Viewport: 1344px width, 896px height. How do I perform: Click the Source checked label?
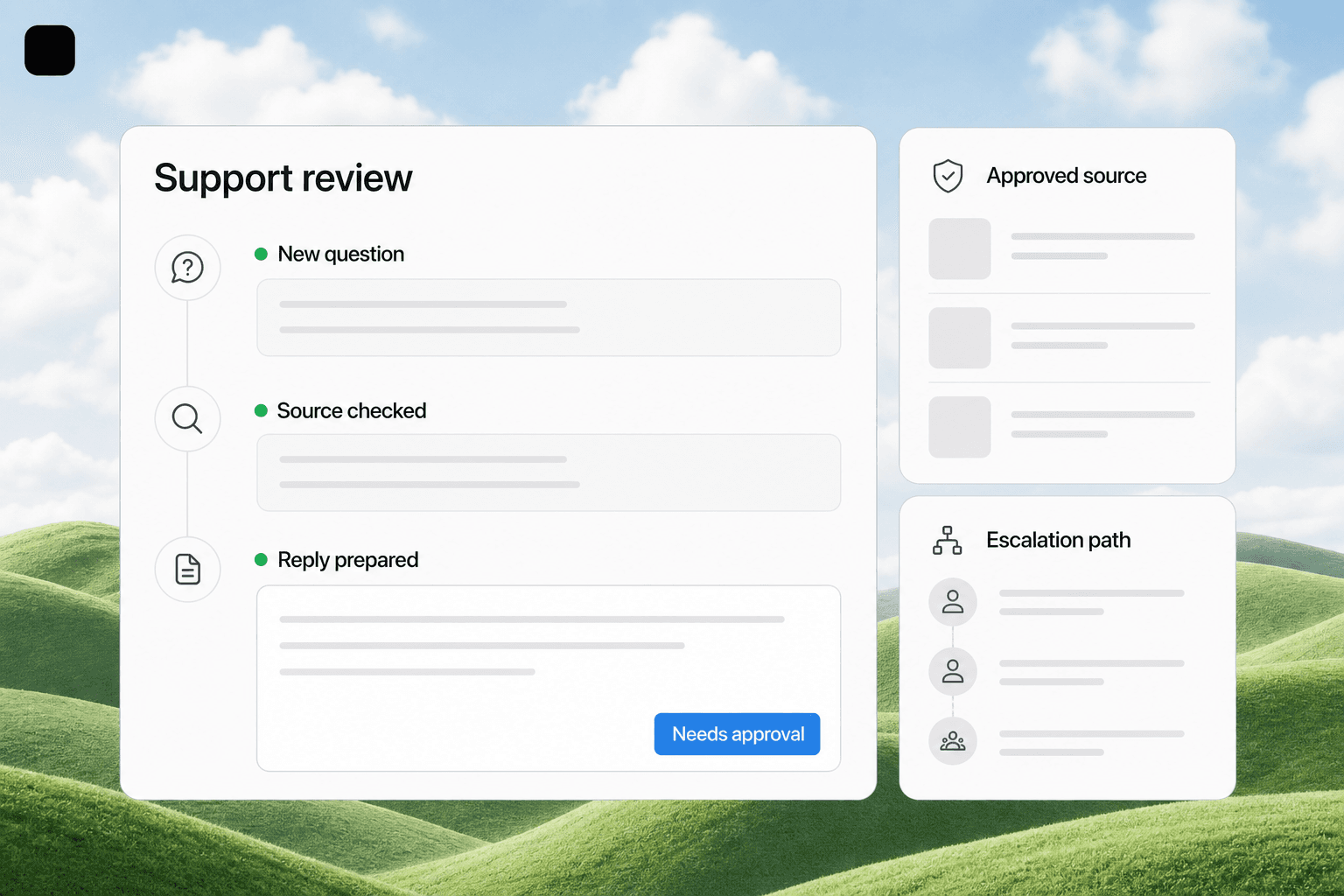pos(352,410)
